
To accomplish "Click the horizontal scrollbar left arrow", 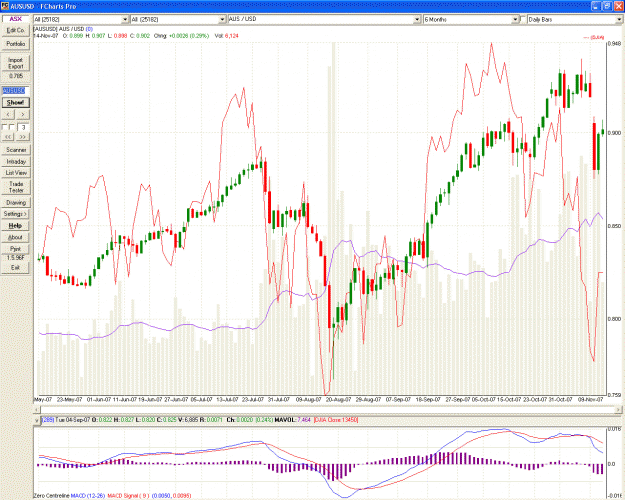I will (37, 409).
